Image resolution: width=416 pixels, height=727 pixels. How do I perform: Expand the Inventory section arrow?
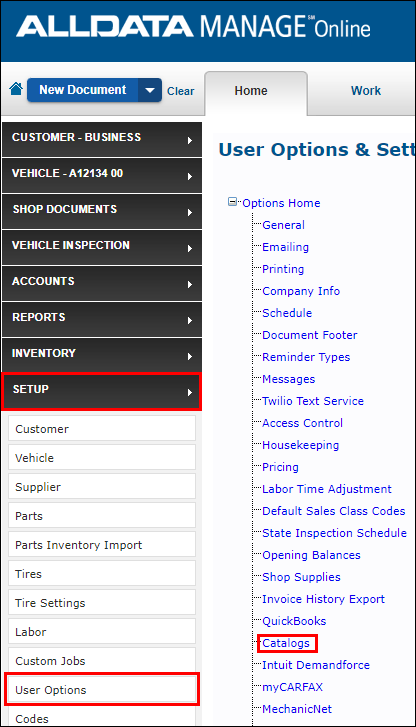coord(190,356)
